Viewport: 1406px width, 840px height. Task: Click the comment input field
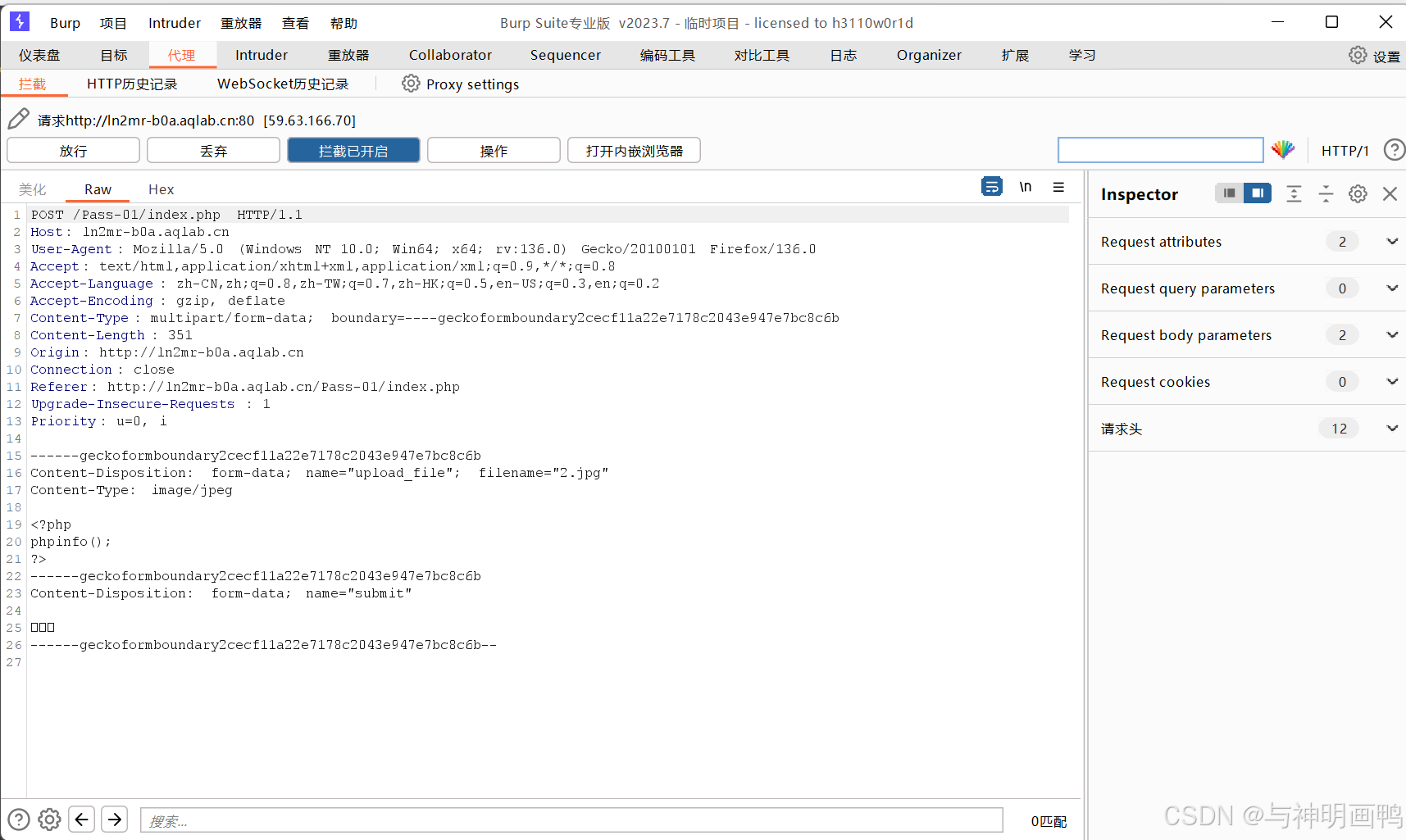(x=1160, y=150)
